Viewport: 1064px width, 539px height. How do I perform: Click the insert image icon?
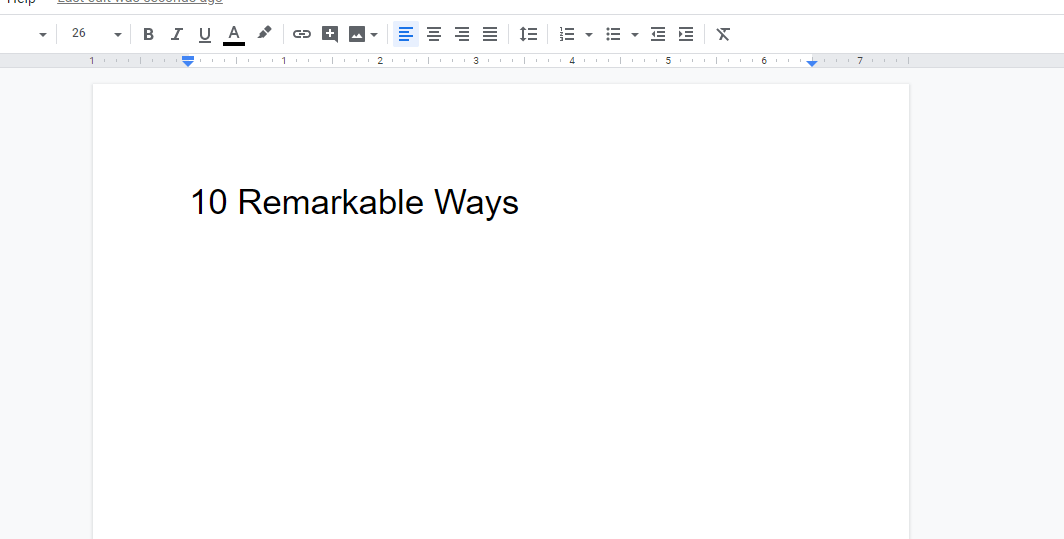pyautogui.click(x=357, y=34)
